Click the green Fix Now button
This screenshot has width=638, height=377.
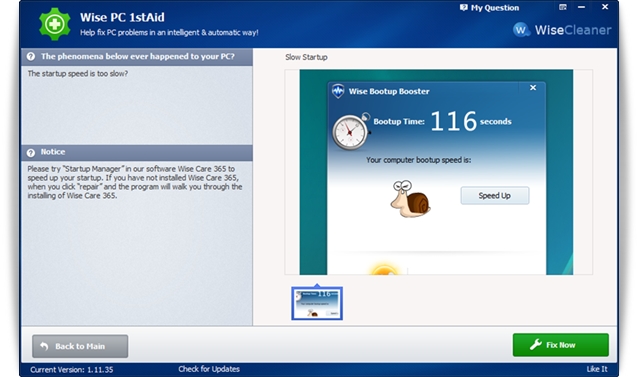(561, 345)
